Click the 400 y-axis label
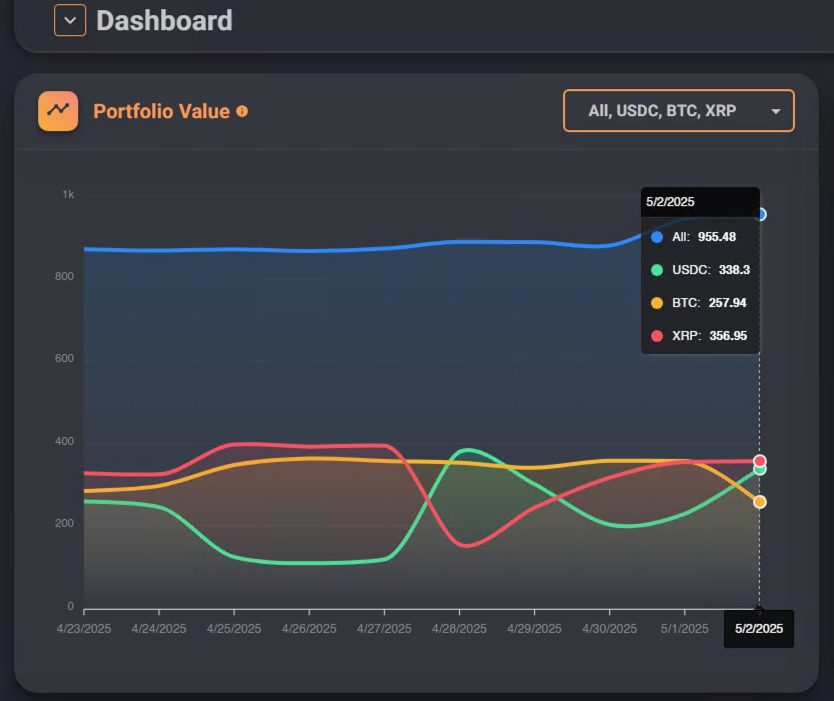This screenshot has width=834, height=701. pos(64,441)
